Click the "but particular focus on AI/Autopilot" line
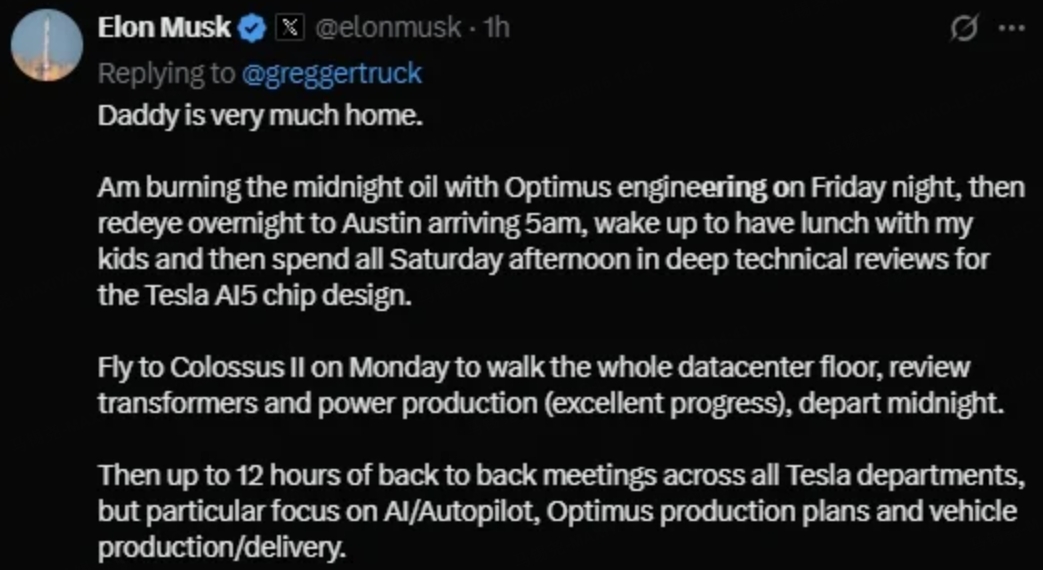 (x=558, y=512)
